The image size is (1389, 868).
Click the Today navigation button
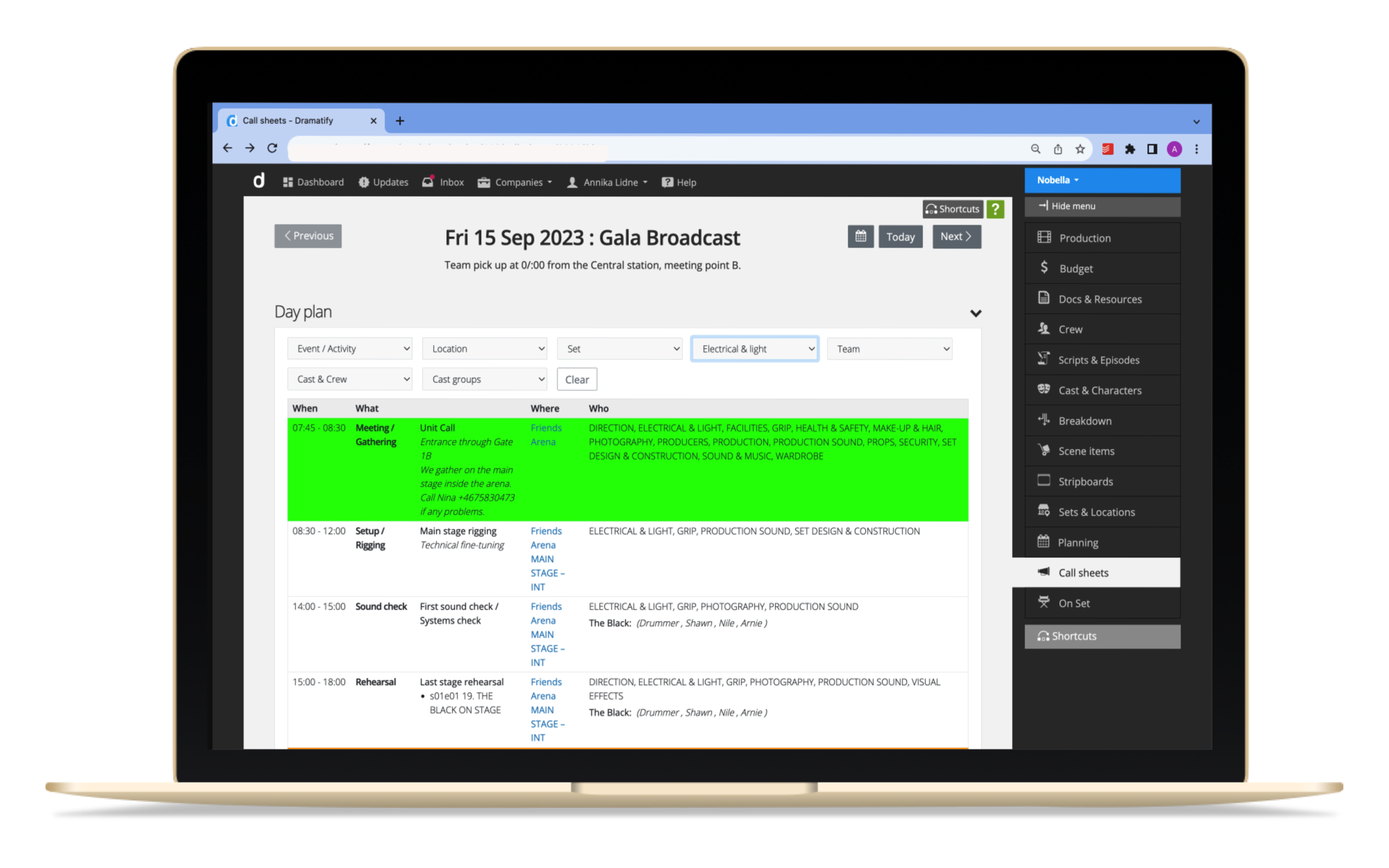click(899, 236)
